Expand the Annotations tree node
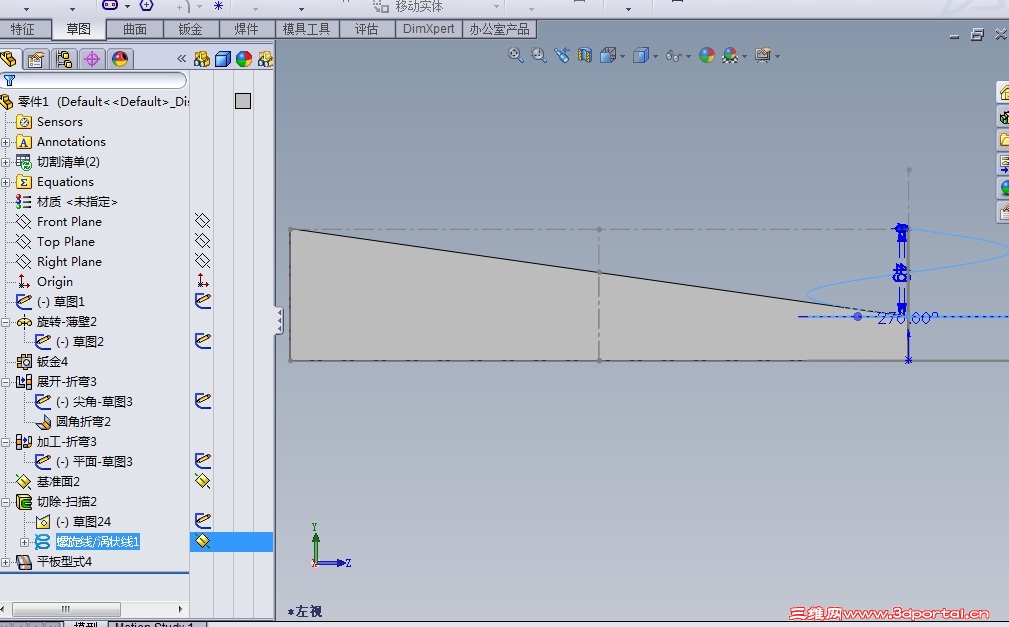 click(x=5, y=142)
